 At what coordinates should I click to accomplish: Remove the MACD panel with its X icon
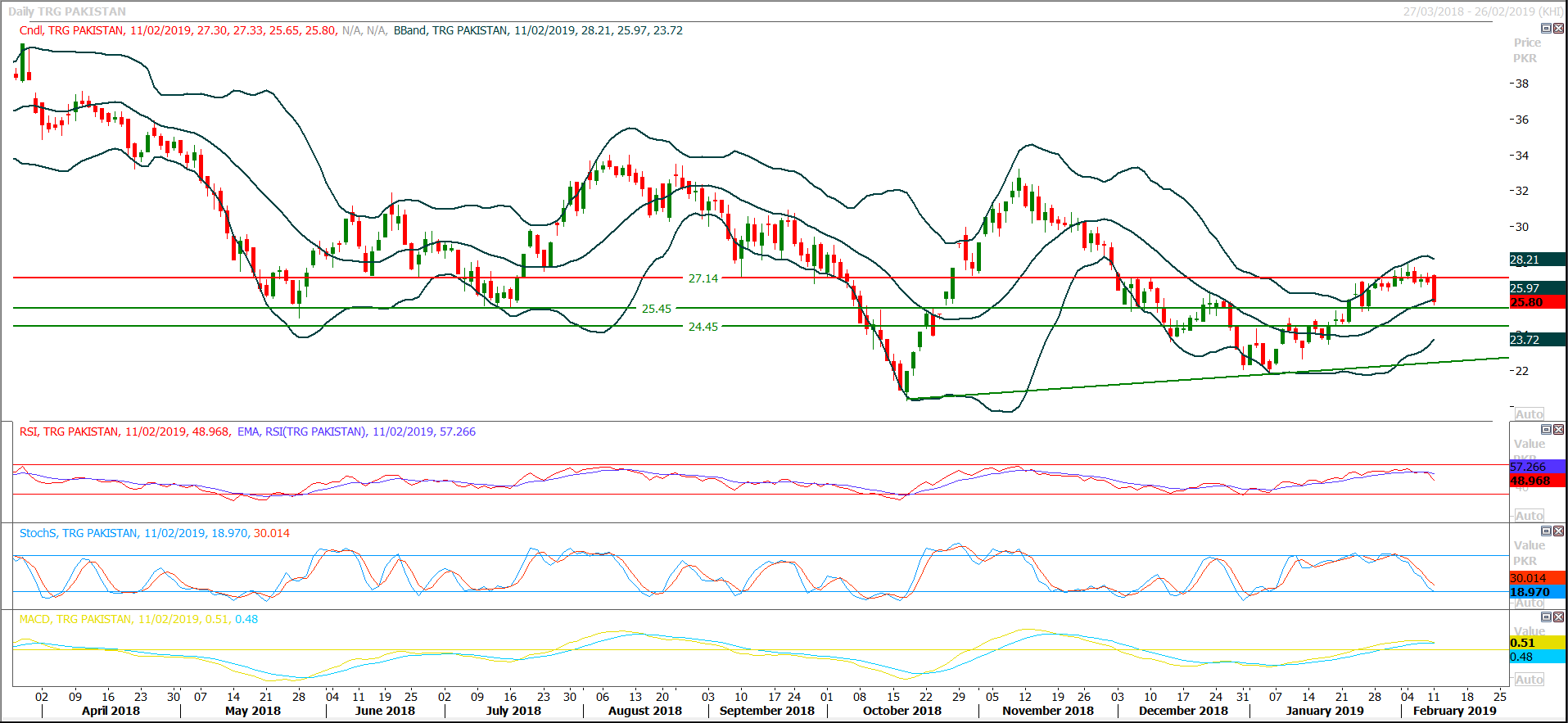(1558, 617)
